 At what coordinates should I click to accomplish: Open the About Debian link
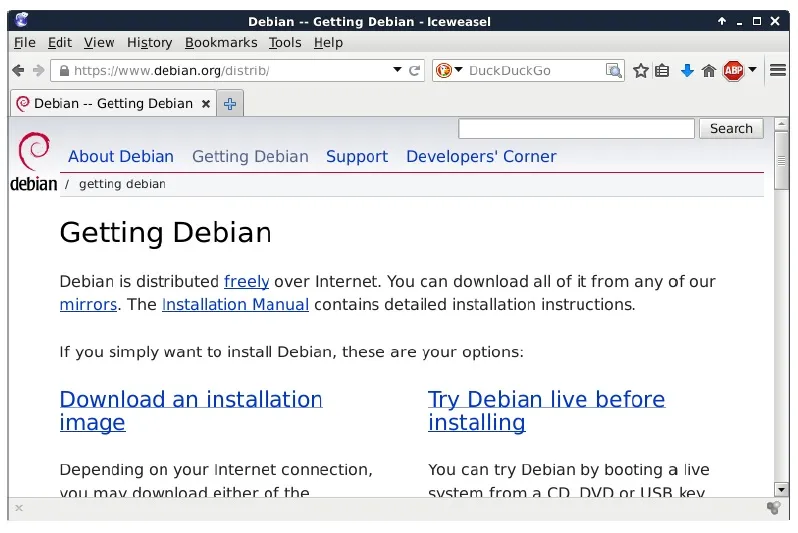point(121,156)
